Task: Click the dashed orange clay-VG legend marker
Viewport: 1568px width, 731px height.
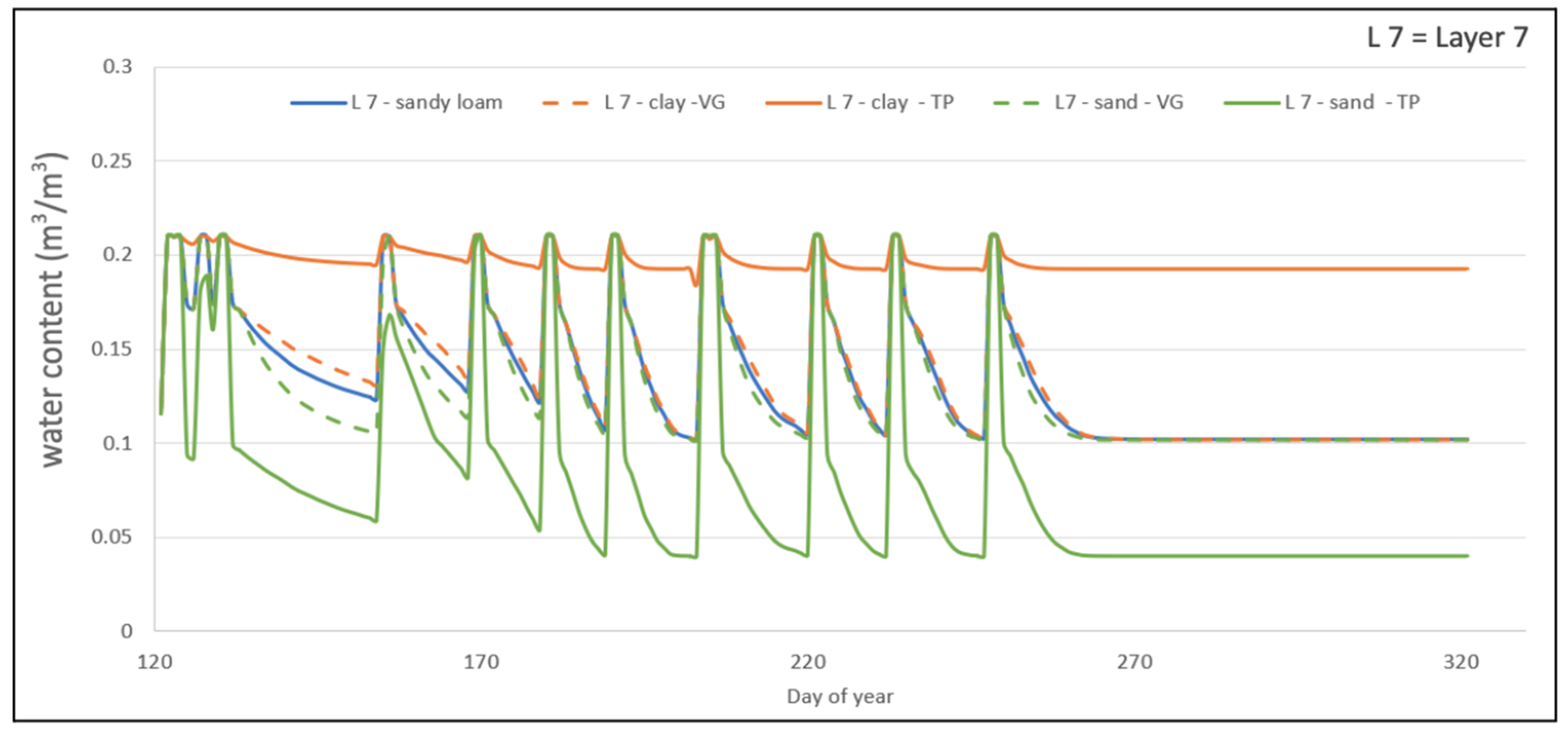Action: pyautogui.click(x=565, y=103)
